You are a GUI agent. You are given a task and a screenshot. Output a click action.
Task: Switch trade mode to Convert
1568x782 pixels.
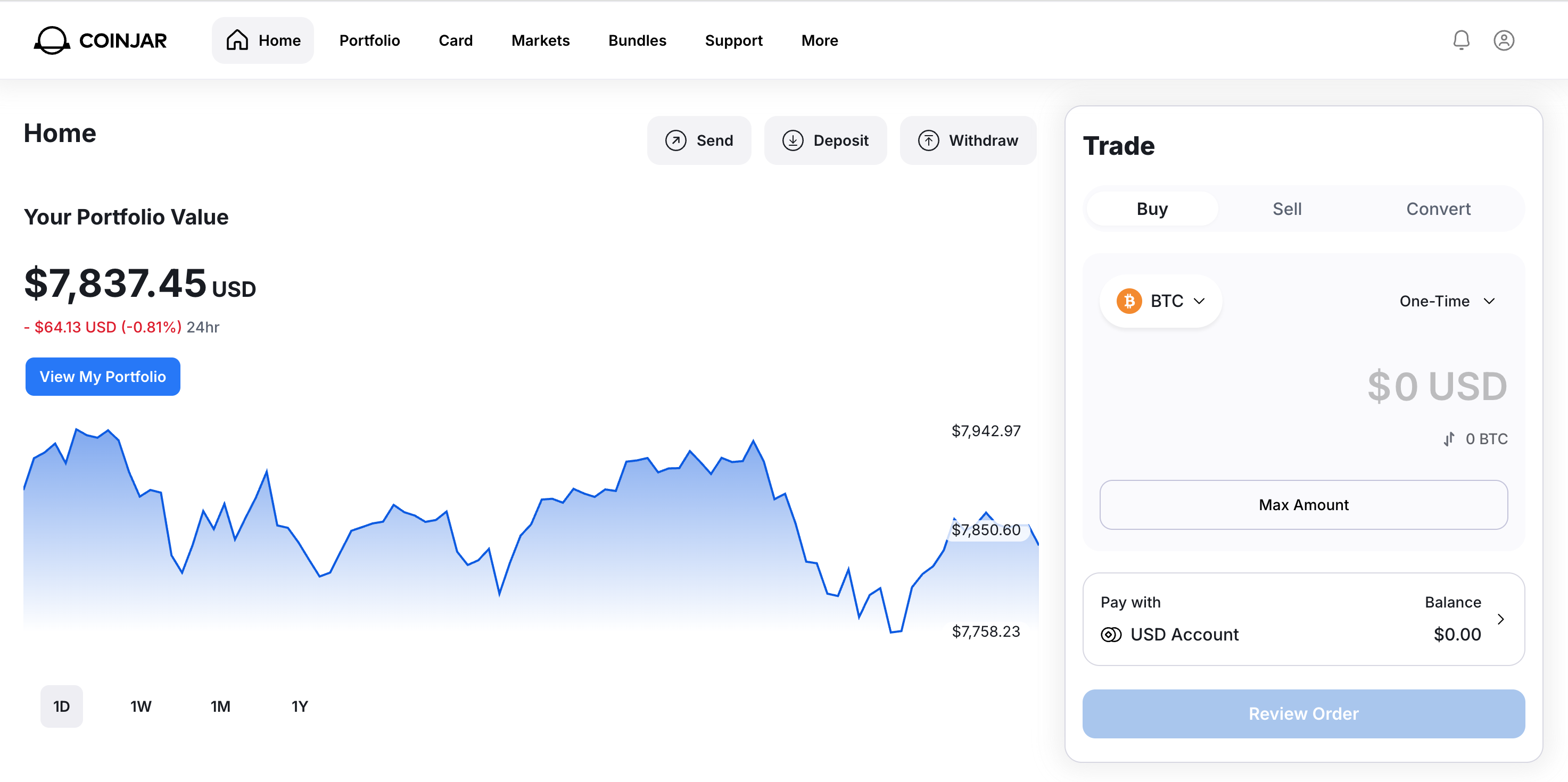click(1438, 209)
